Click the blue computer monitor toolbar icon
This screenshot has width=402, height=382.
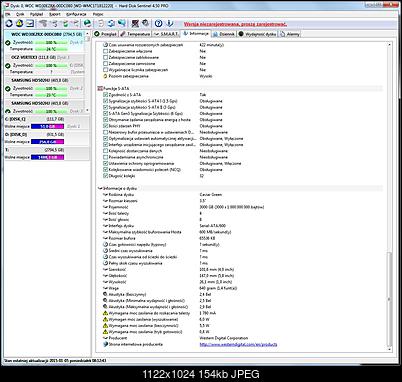pyautogui.click(x=122, y=23)
